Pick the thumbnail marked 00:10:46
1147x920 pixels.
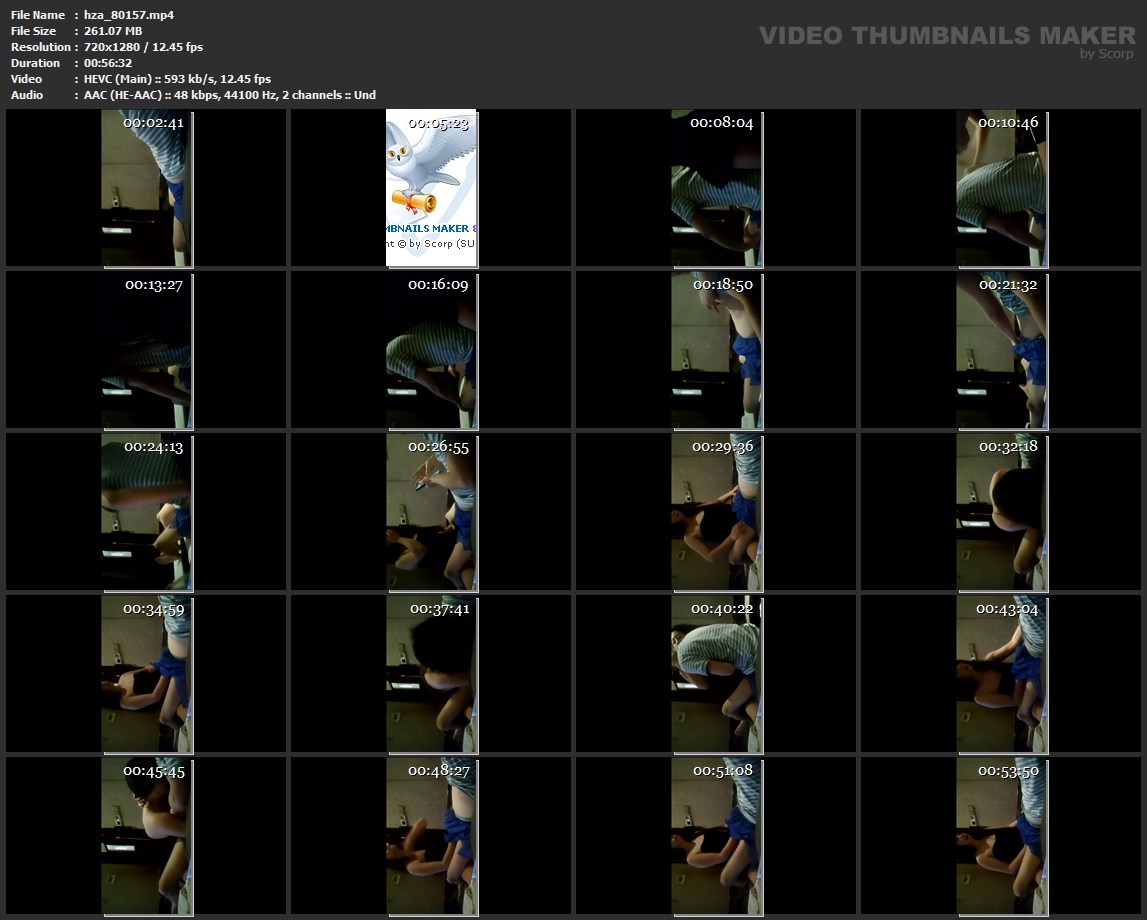(1001, 188)
